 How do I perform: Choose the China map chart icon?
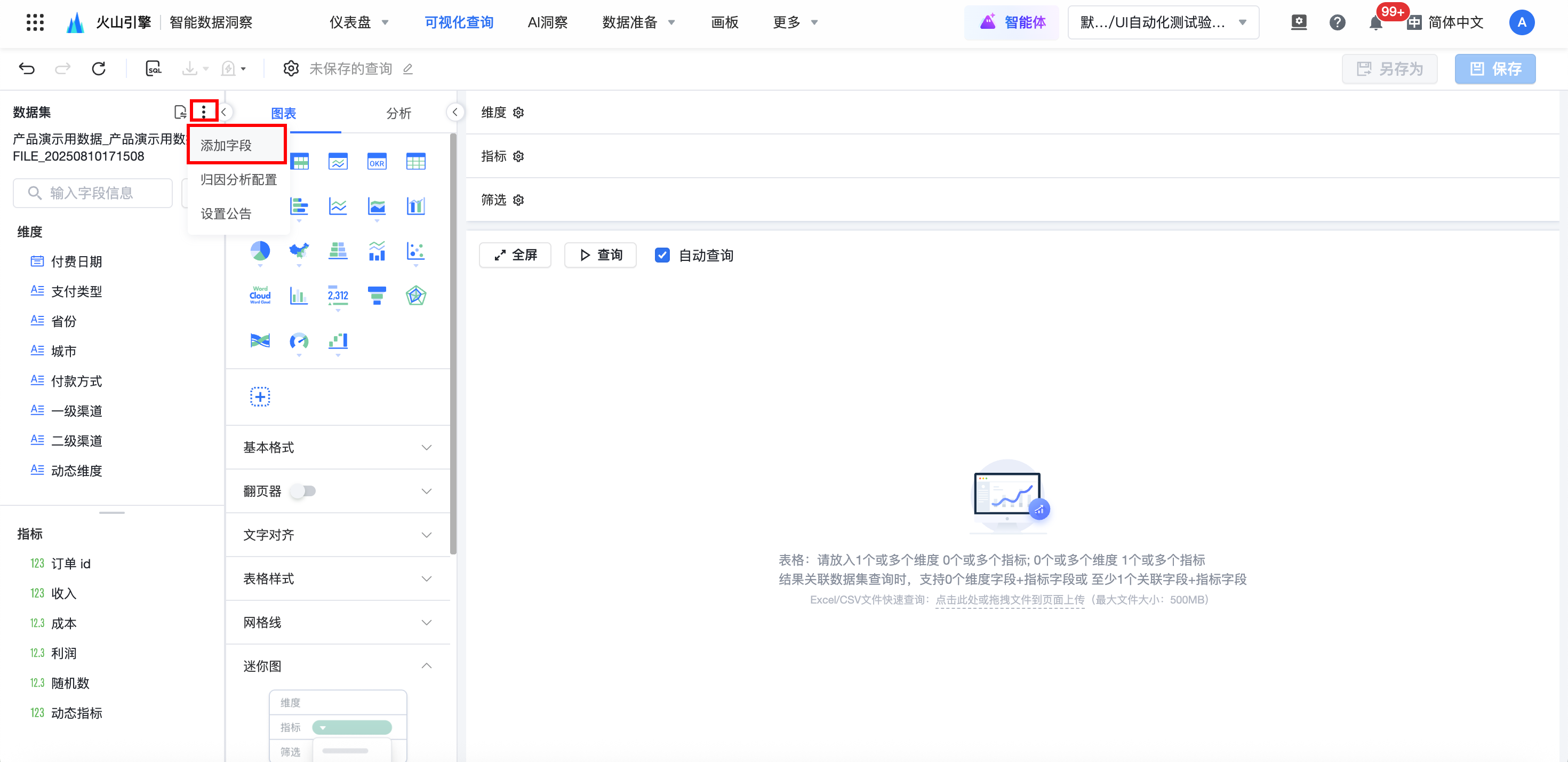pyautogui.click(x=299, y=250)
